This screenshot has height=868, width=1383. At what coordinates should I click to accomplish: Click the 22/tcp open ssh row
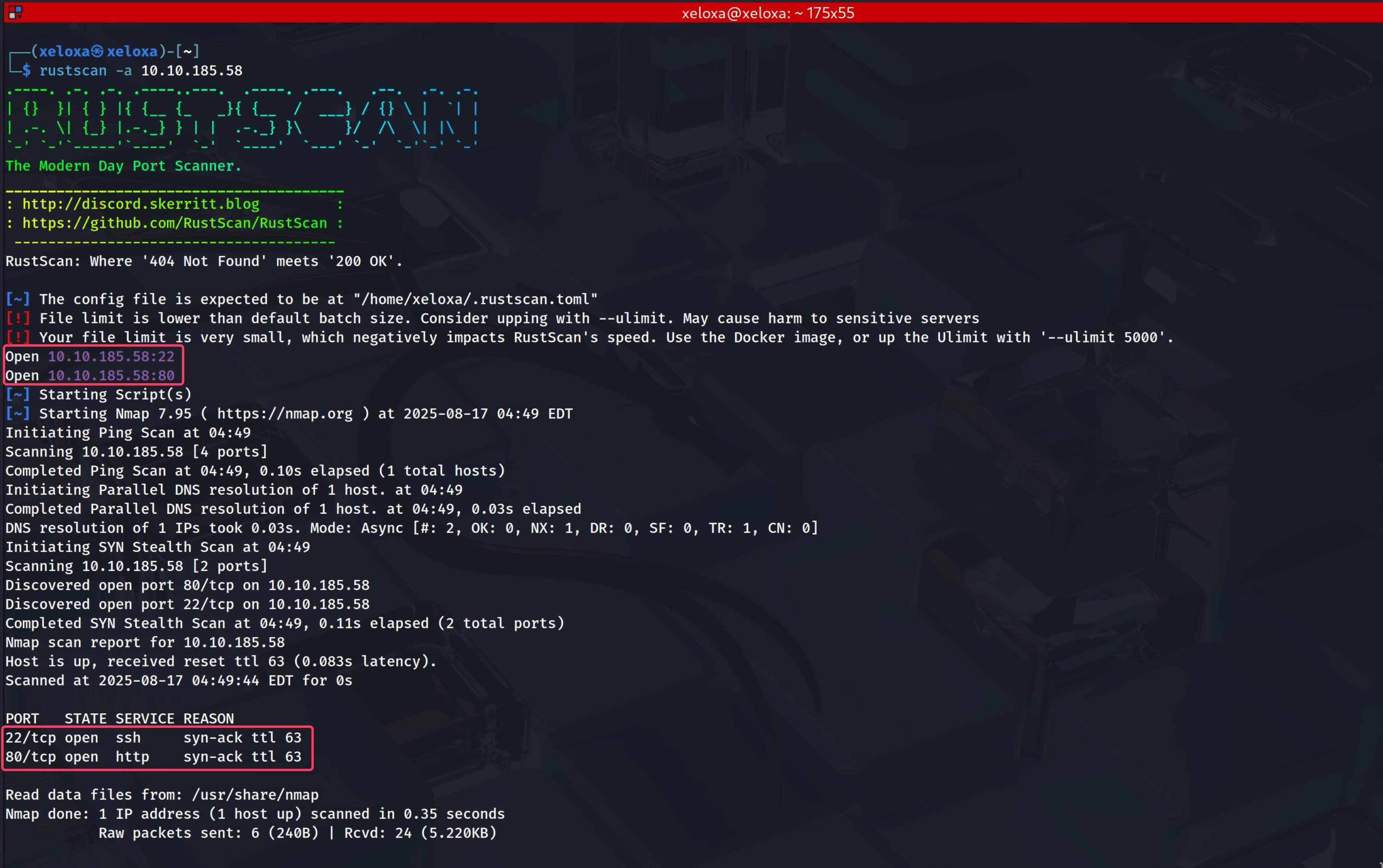tap(153, 738)
